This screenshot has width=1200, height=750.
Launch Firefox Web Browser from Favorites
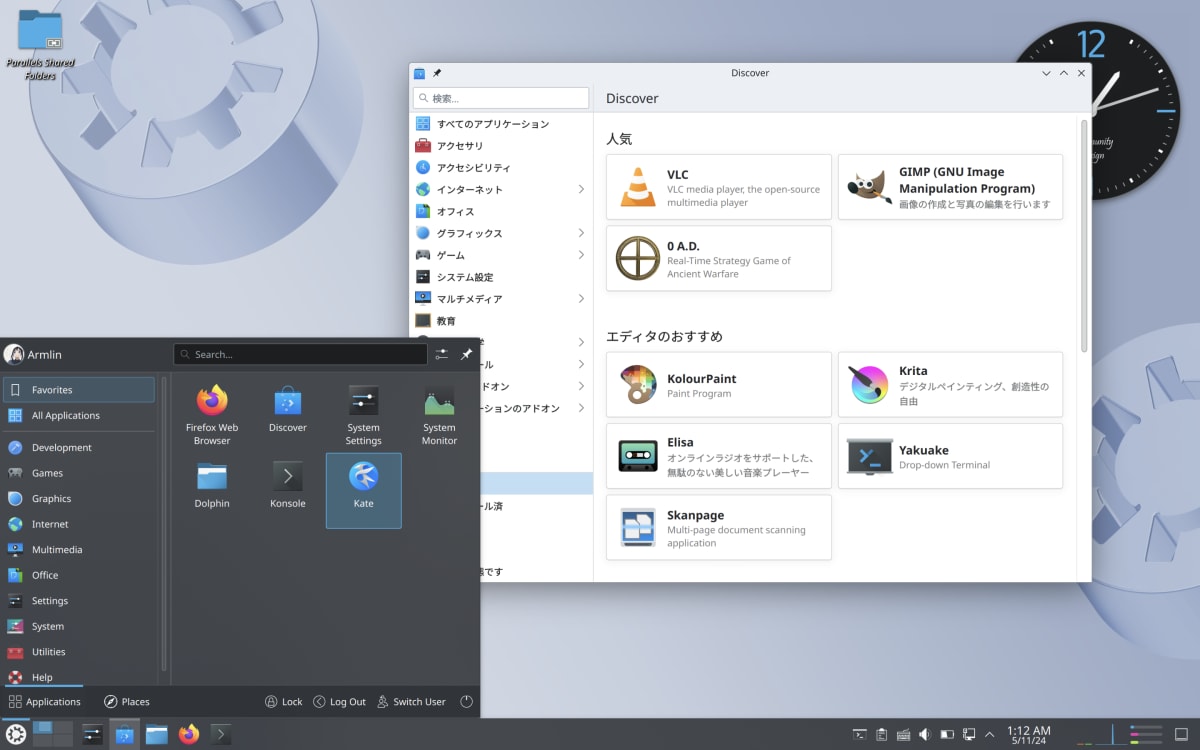click(x=212, y=415)
